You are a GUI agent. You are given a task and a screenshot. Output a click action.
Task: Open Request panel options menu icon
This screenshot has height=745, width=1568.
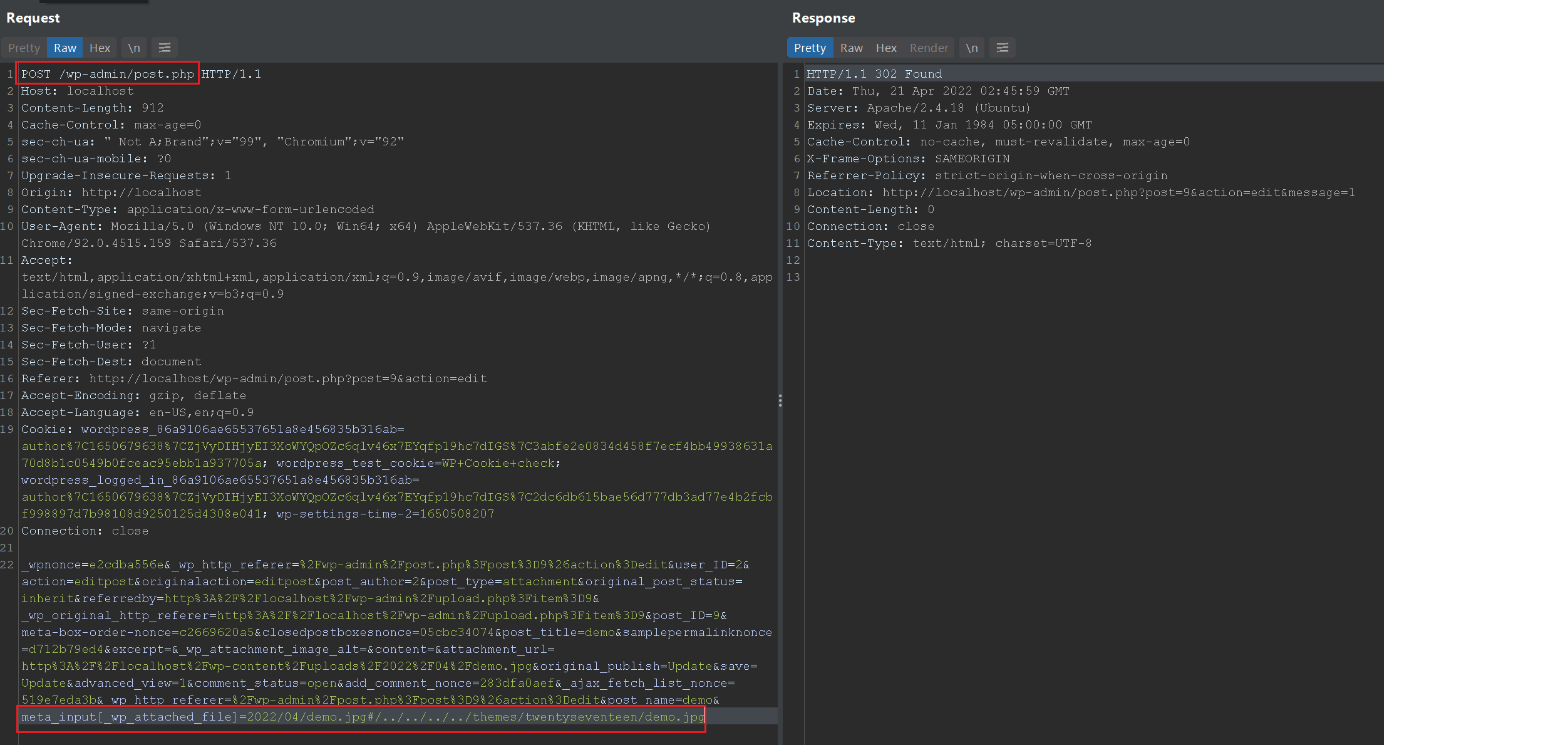(x=165, y=48)
